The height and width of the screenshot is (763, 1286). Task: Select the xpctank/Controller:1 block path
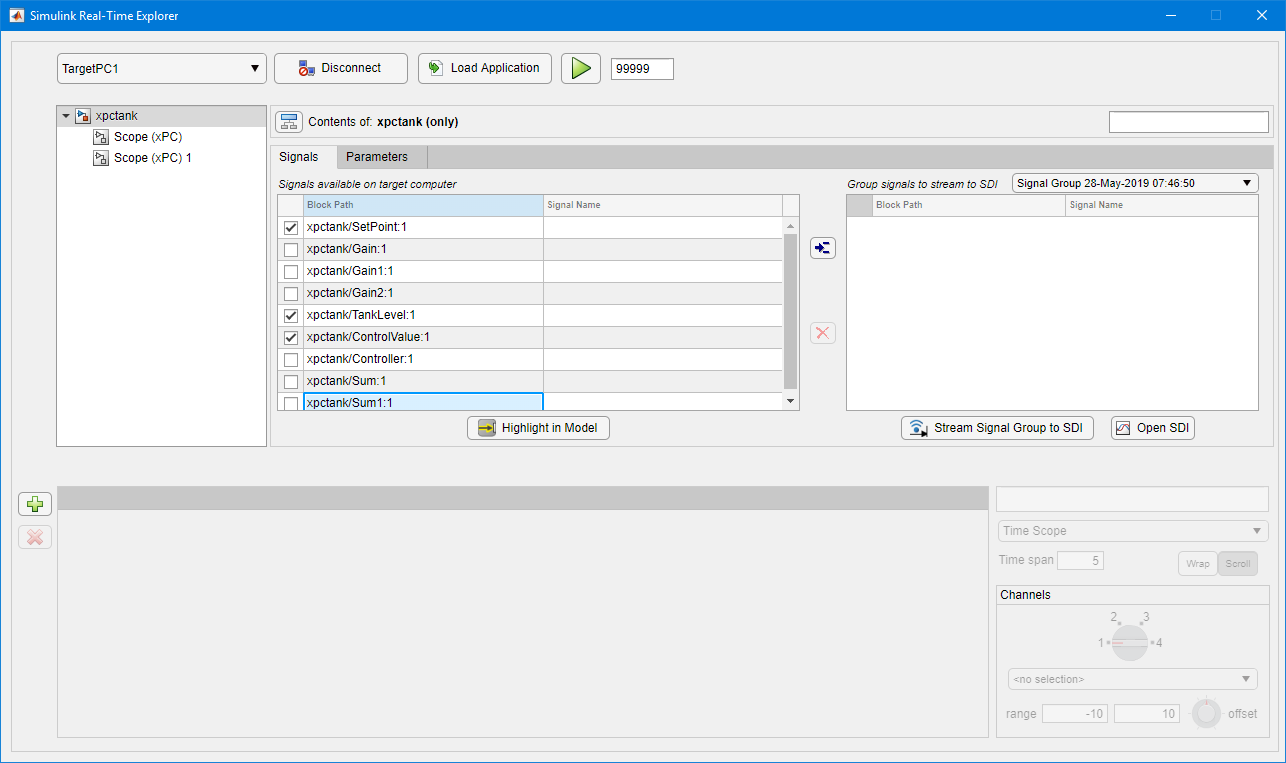[423, 360]
